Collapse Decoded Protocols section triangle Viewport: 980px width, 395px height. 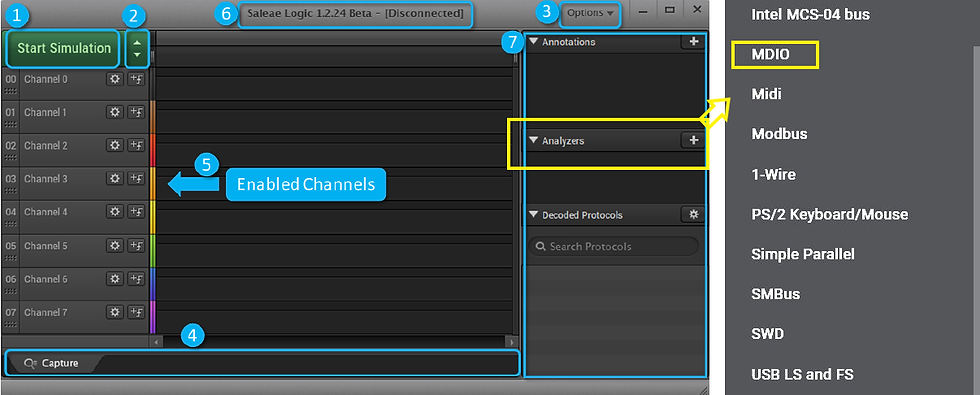coord(533,214)
